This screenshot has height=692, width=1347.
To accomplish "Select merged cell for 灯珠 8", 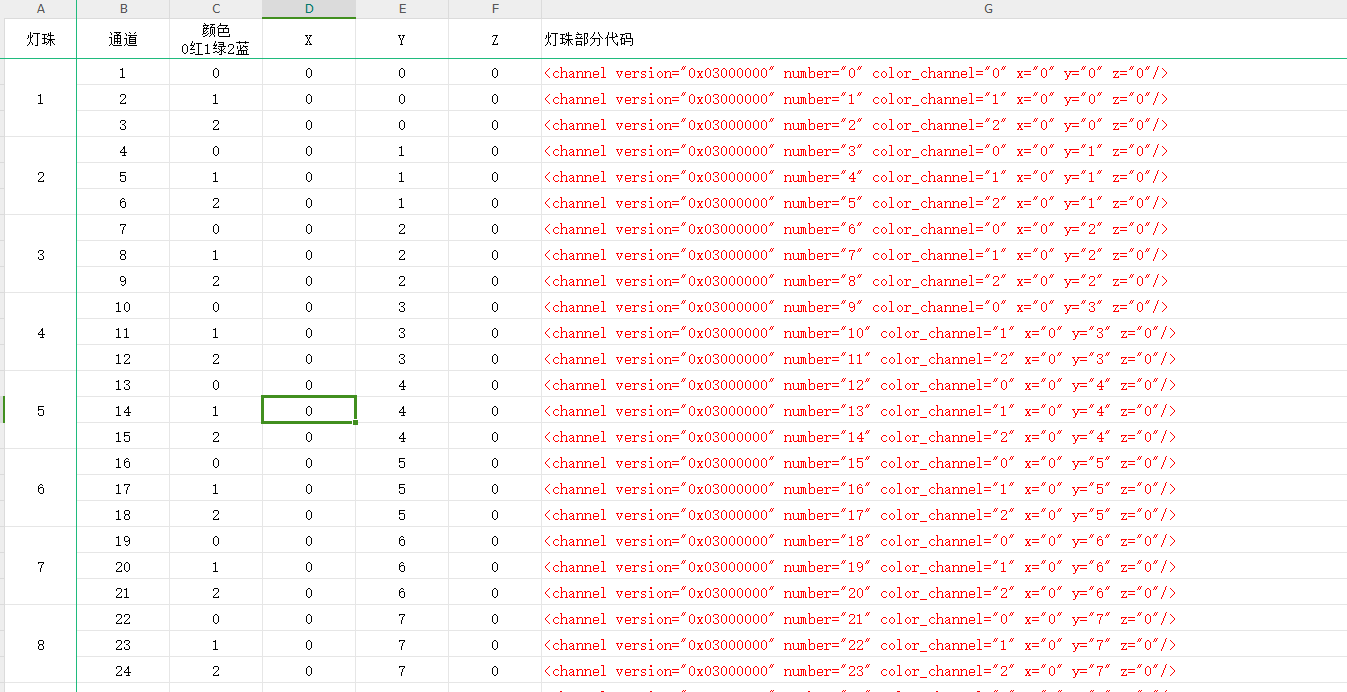I will [x=40, y=645].
